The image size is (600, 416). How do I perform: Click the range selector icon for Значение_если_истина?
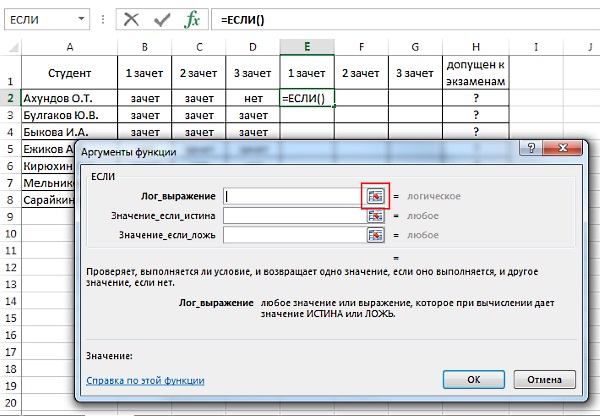click(x=375, y=216)
